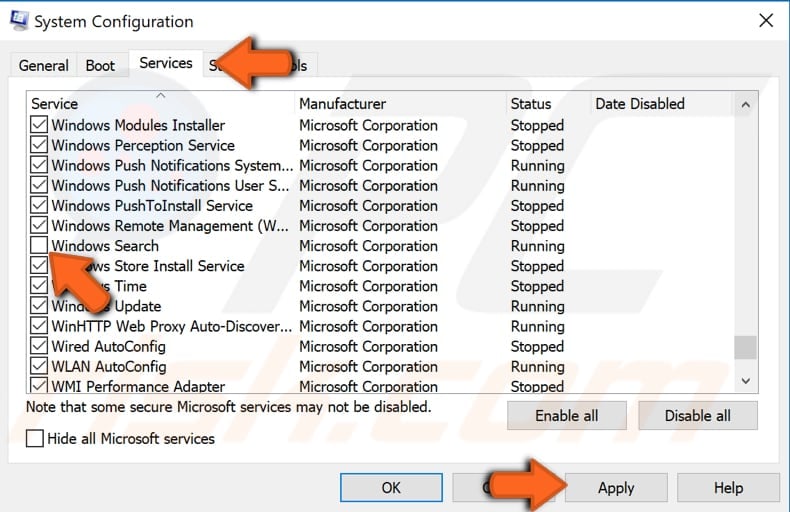Sort by the Service column header
Viewport: 790px width, 512px height.
[160, 103]
